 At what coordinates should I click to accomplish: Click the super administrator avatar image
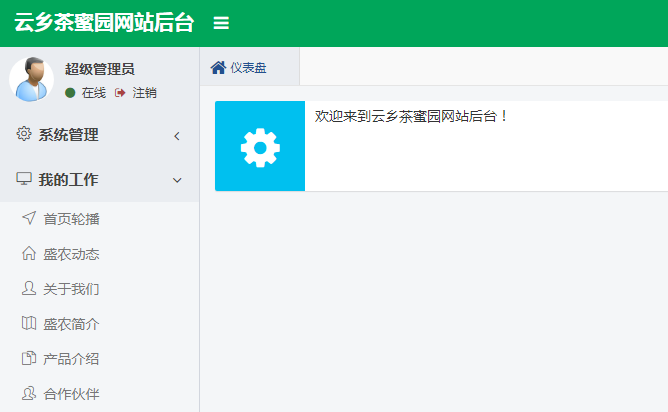31,79
